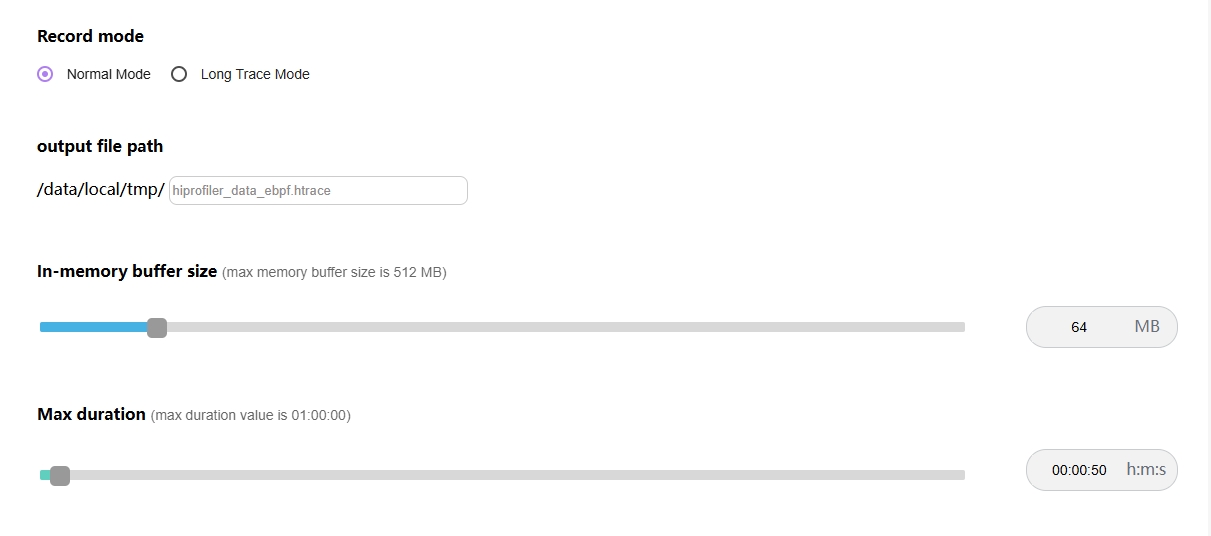Click the max memory buffer 512 MB hint
This screenshot has width=1211, height=536.
point(334,272)
